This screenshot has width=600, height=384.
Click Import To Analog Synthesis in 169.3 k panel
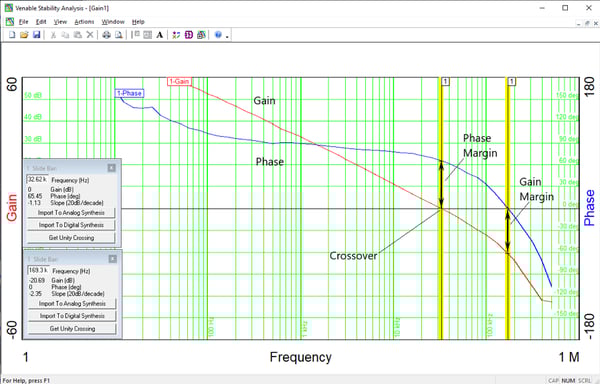(72, 304)
